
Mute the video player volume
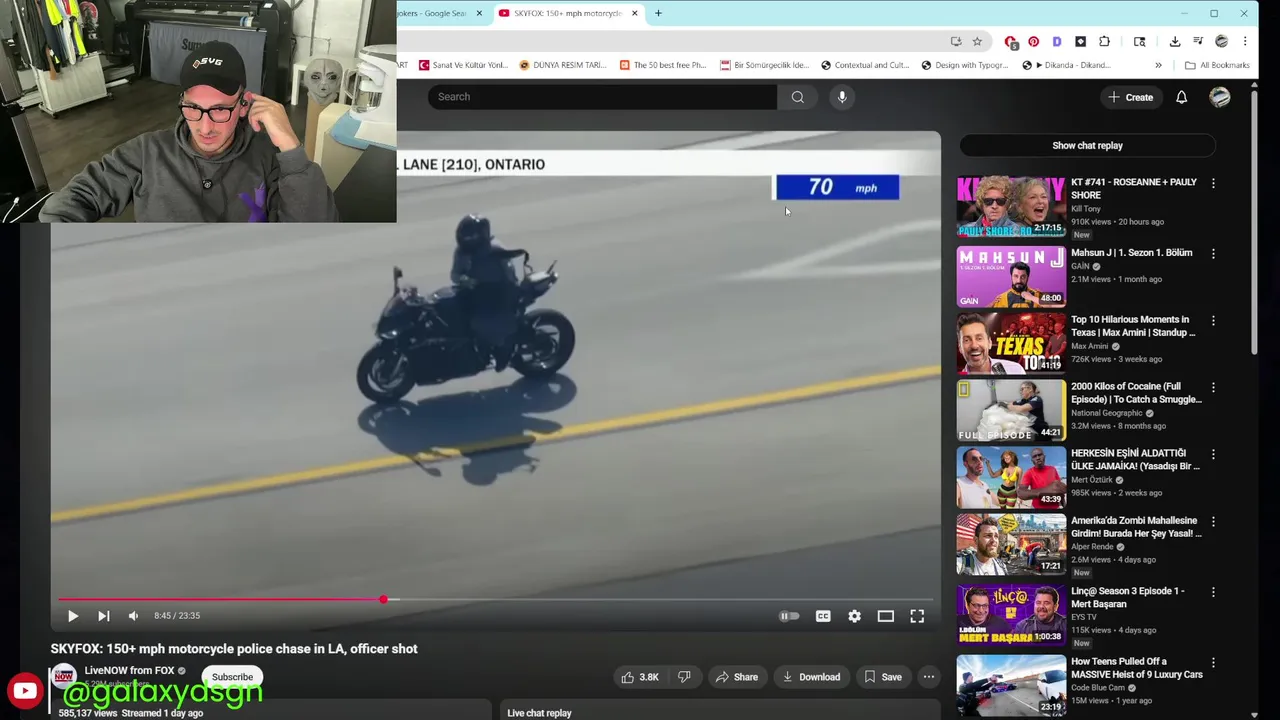pos(133,616)
